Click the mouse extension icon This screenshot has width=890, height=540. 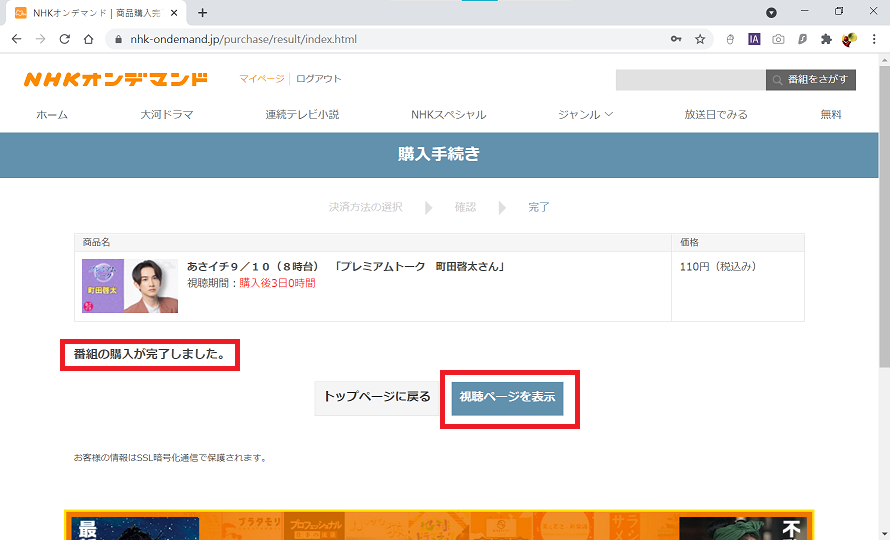[x=731, y=39]
